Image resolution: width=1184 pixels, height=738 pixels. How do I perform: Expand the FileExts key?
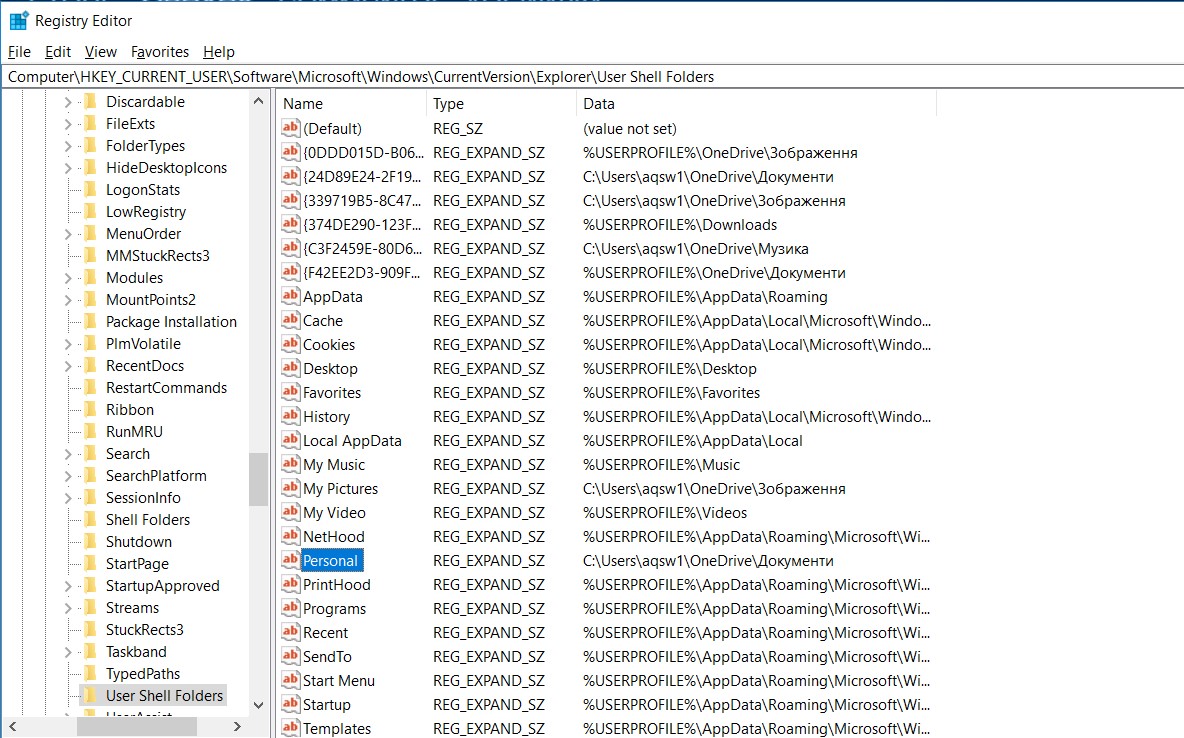(67, 123)
